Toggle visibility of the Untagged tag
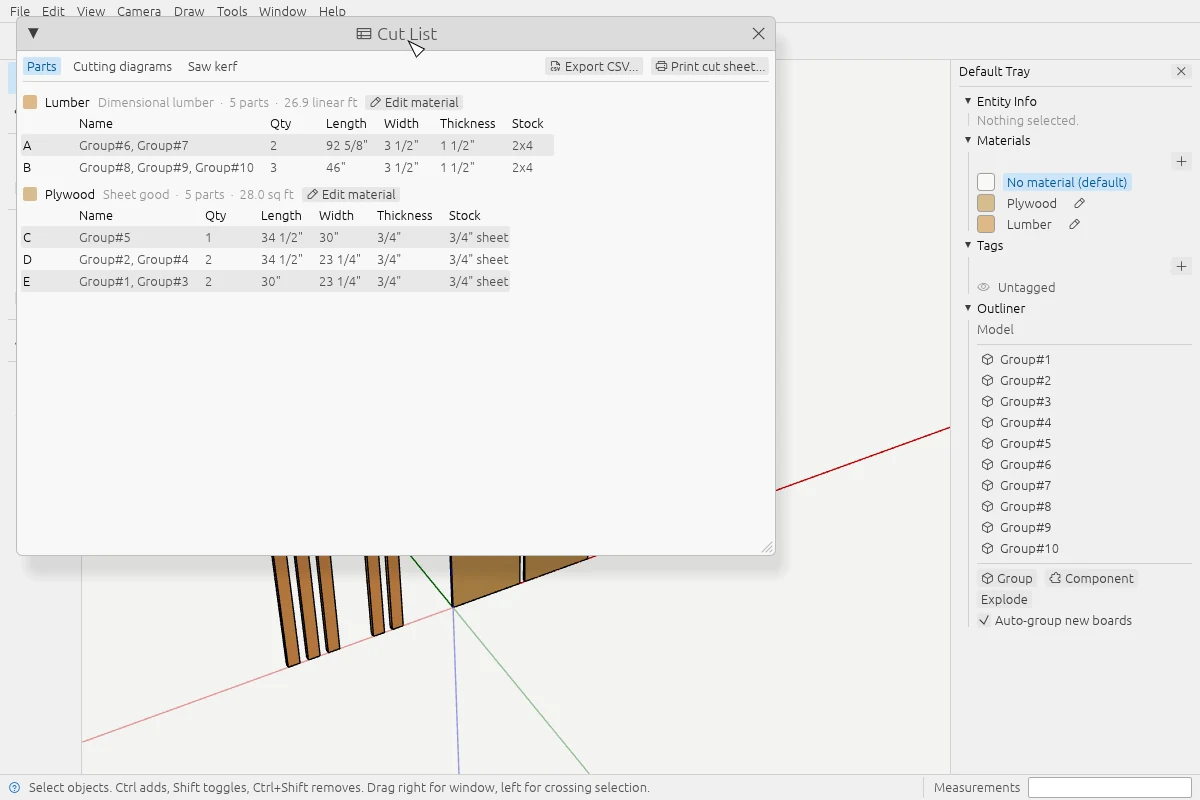1200x800 pixels. (984, 287)
